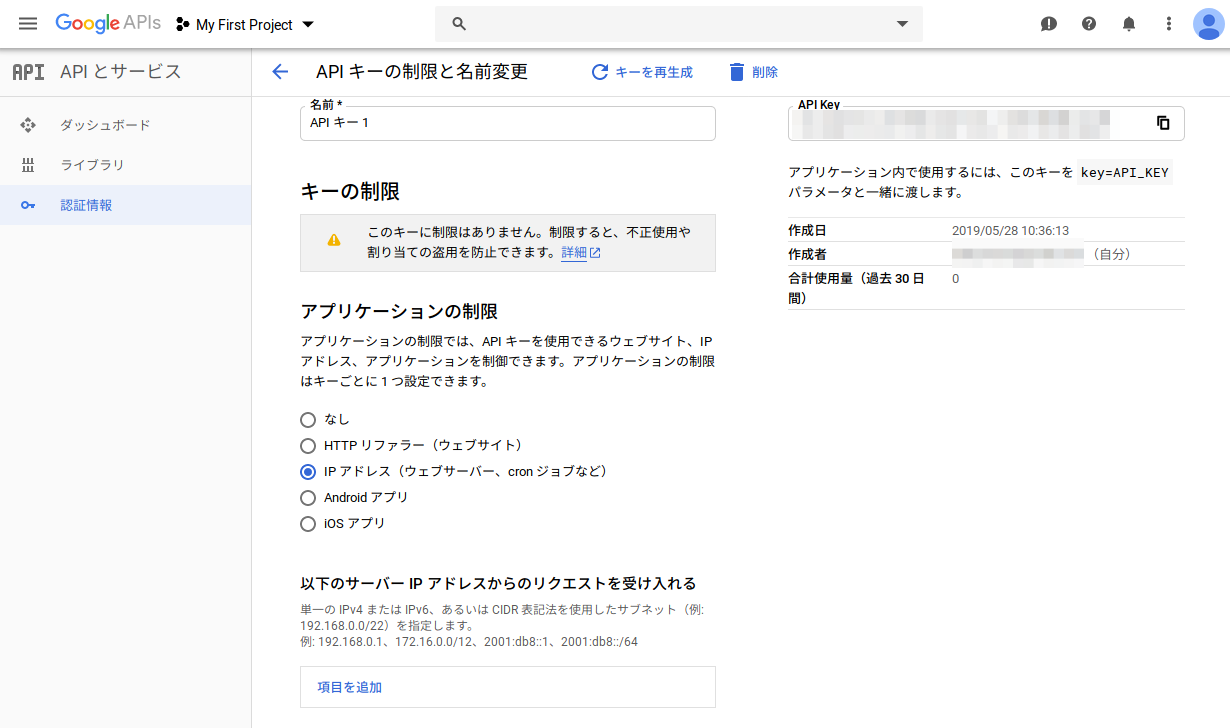1230x728 pixels.
Task: Open the notifications bell
Action: (1129, 24)
